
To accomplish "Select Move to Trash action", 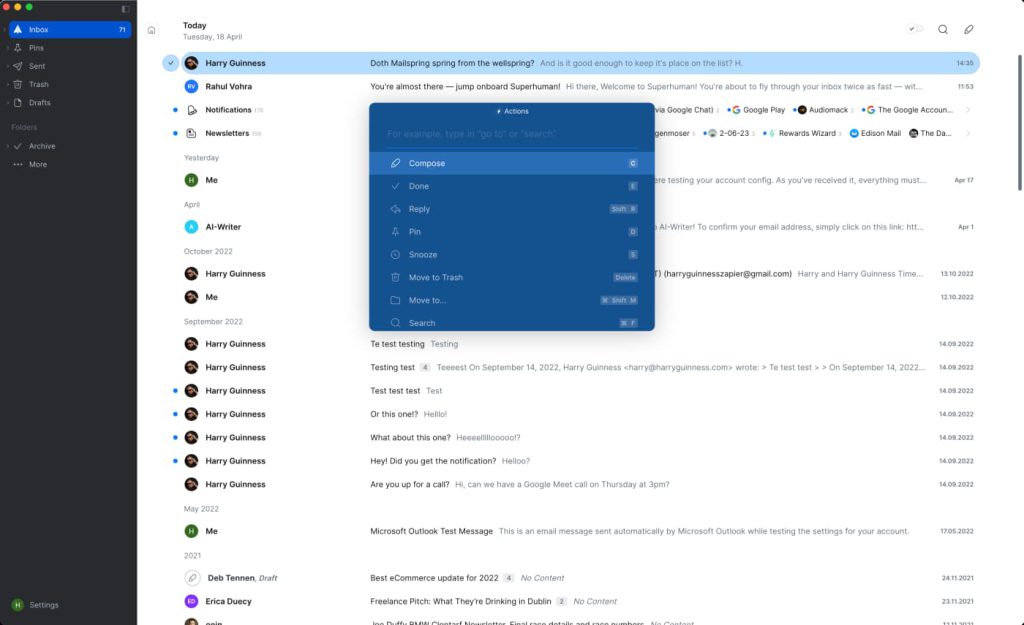I will pyautogui.click(x=512, y=278).
